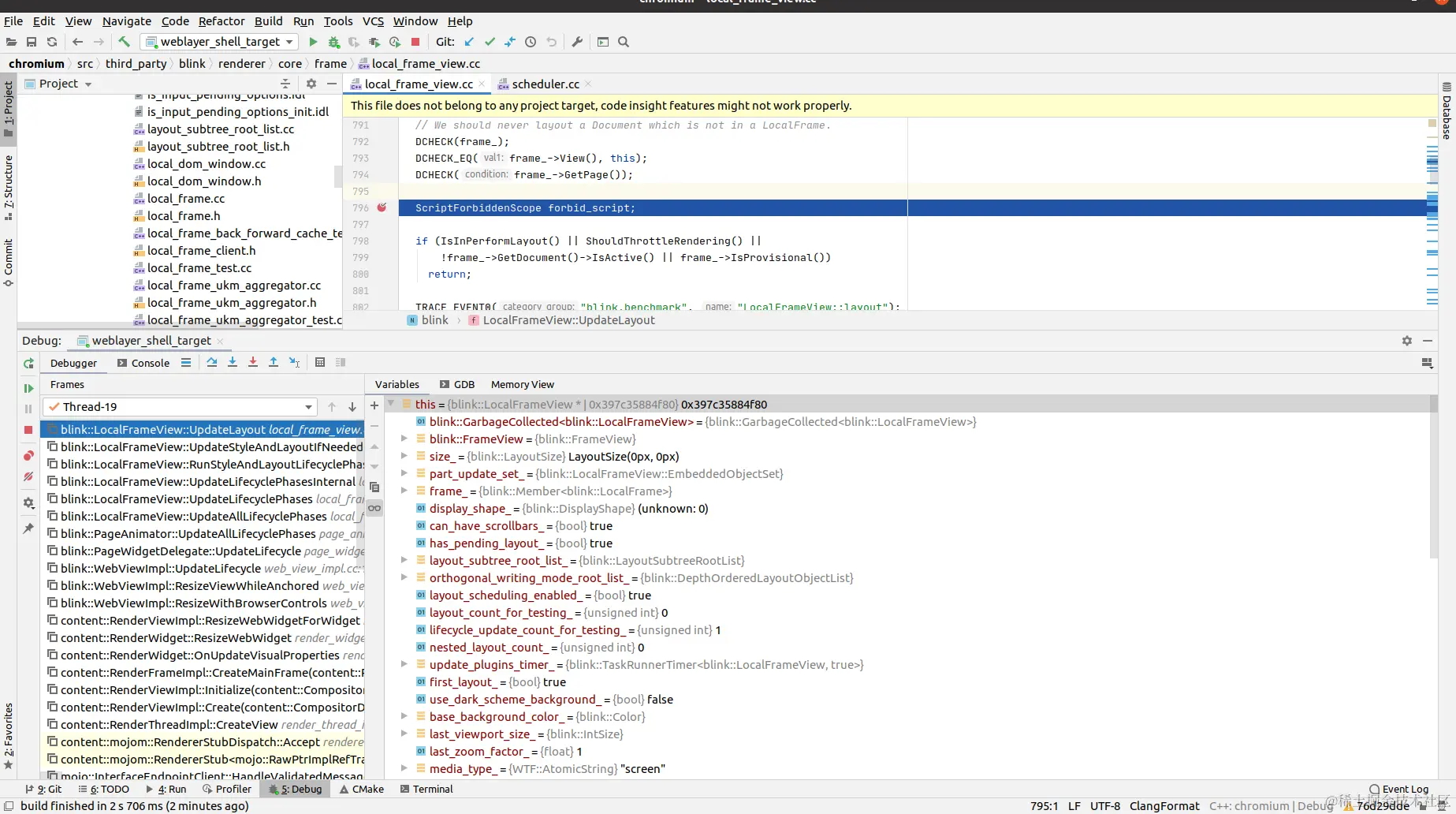Screen dimensions: 1456x814
Task: Build the project with the hammer icon
Action: click(125, 42)
